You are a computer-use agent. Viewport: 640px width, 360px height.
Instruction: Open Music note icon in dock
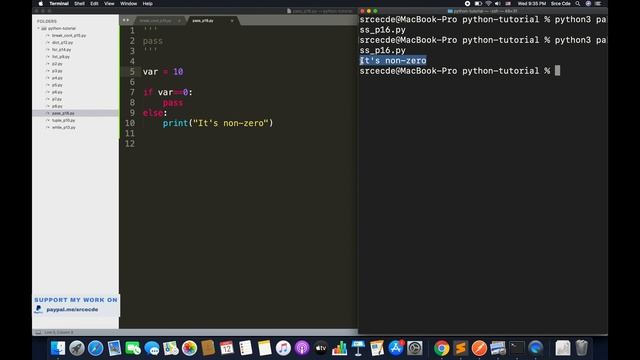tap(283, 348)
